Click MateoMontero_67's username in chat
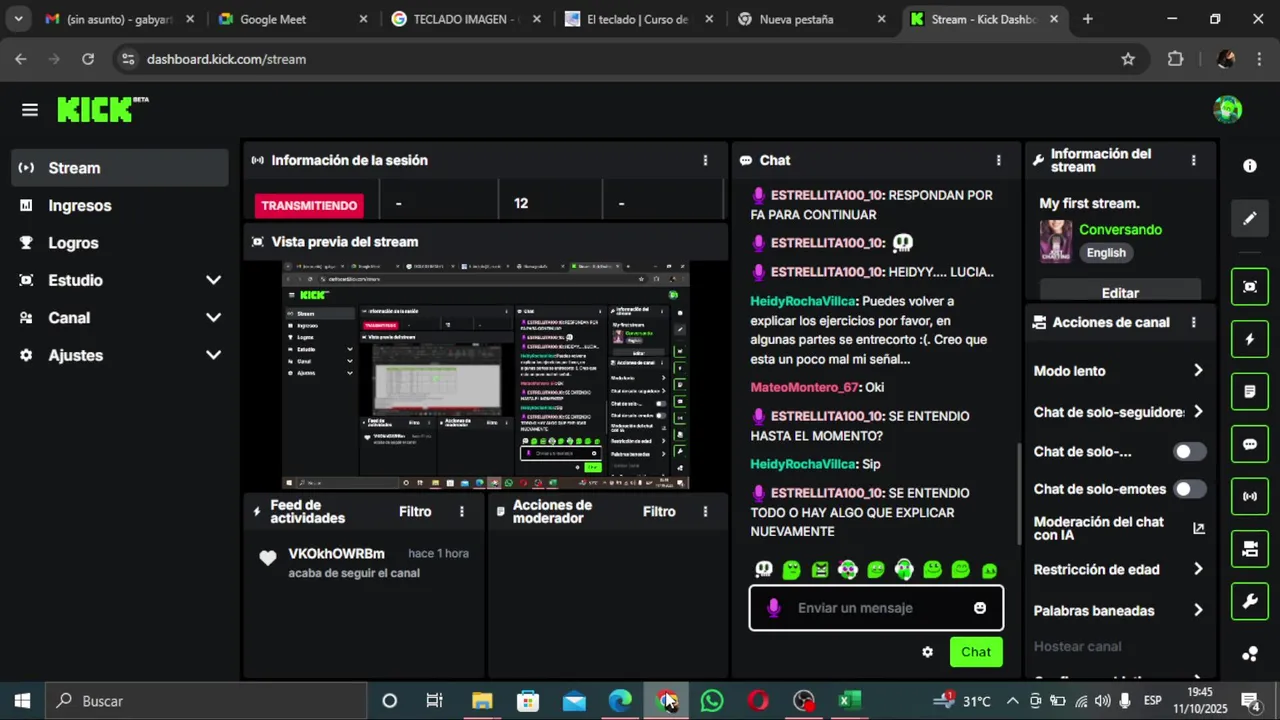This screenshot has height=720, width=1280. point(804,387)
